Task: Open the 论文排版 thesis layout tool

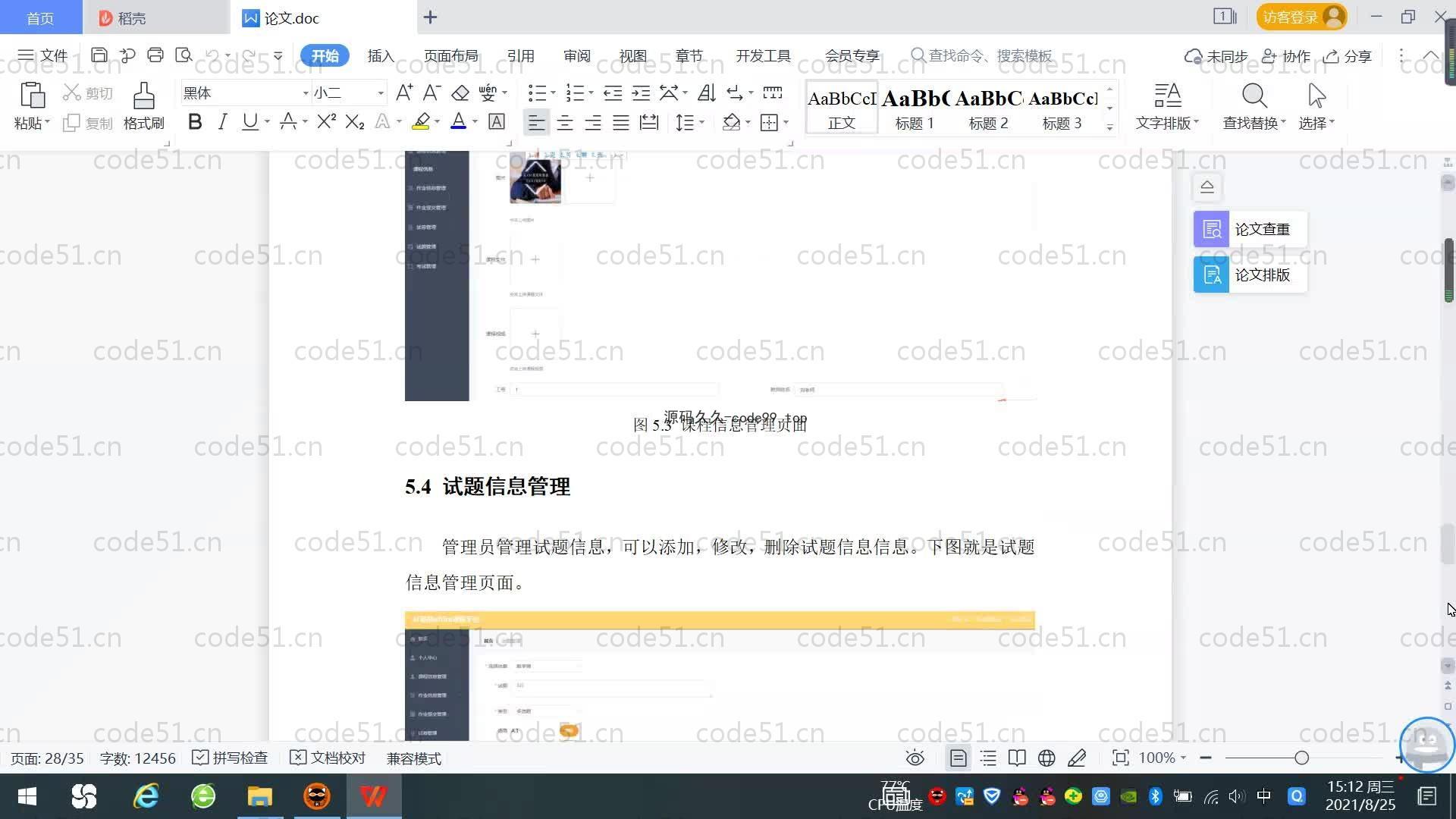Action: tap(1250, 275)
